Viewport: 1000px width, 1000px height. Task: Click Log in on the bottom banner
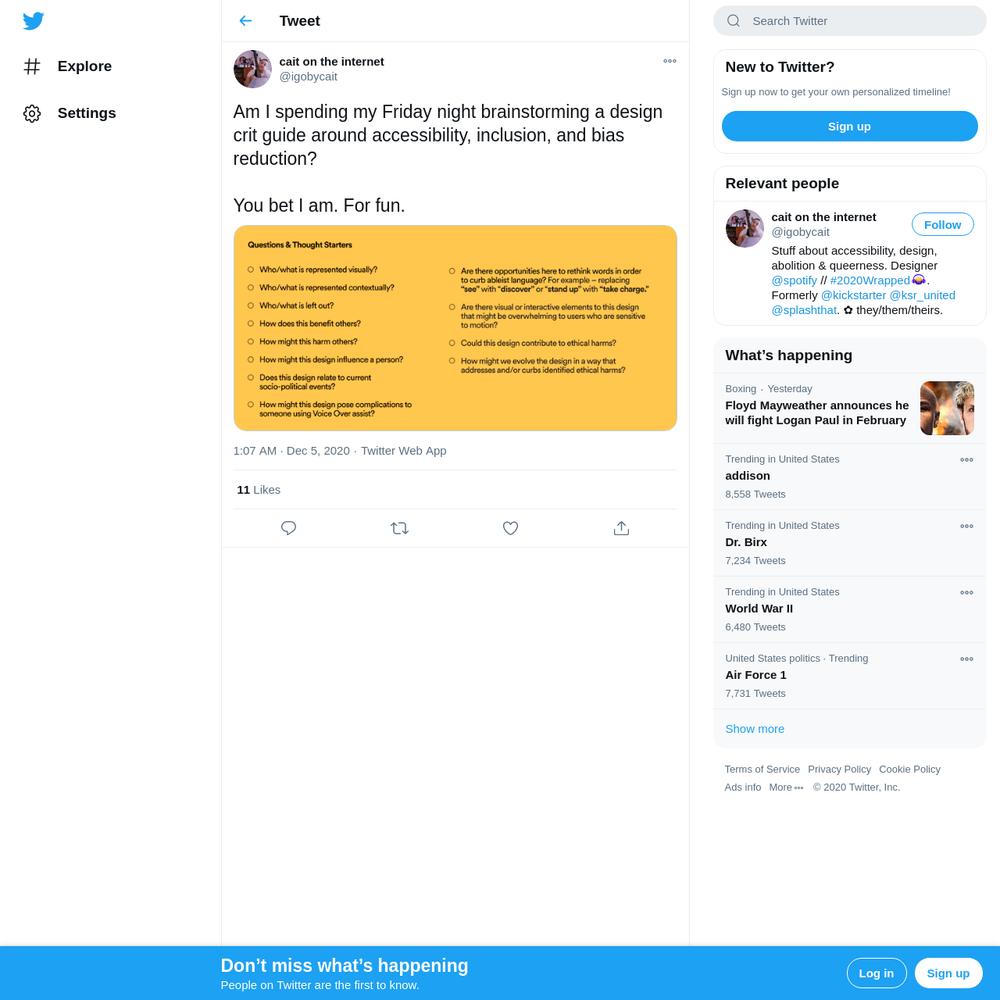[x=876, y=973]
